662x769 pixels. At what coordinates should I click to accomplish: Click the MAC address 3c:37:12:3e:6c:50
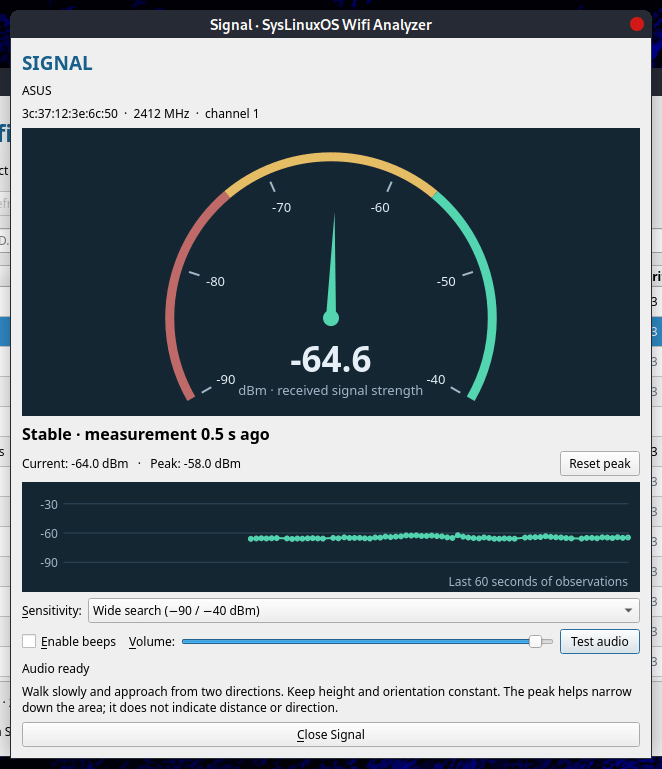70,114
